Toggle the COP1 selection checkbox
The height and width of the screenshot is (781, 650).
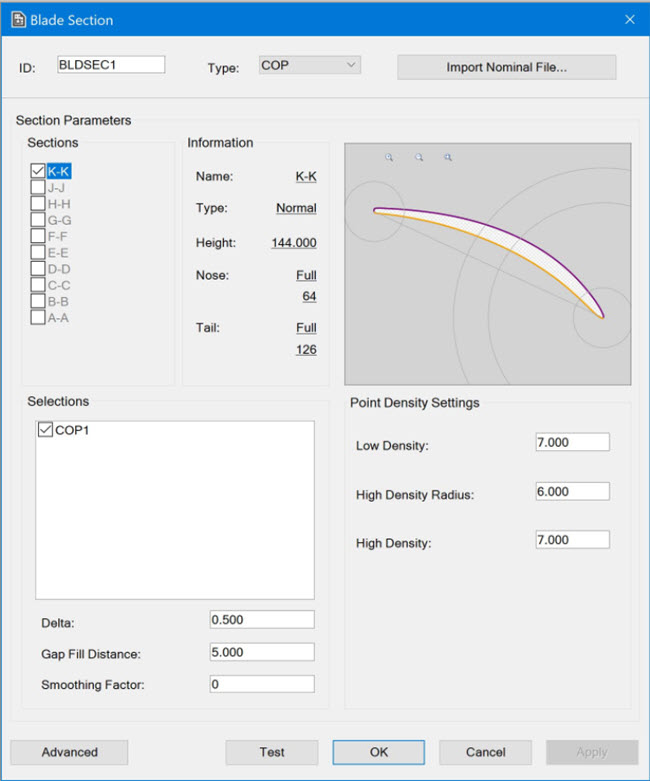pos(45,430)
